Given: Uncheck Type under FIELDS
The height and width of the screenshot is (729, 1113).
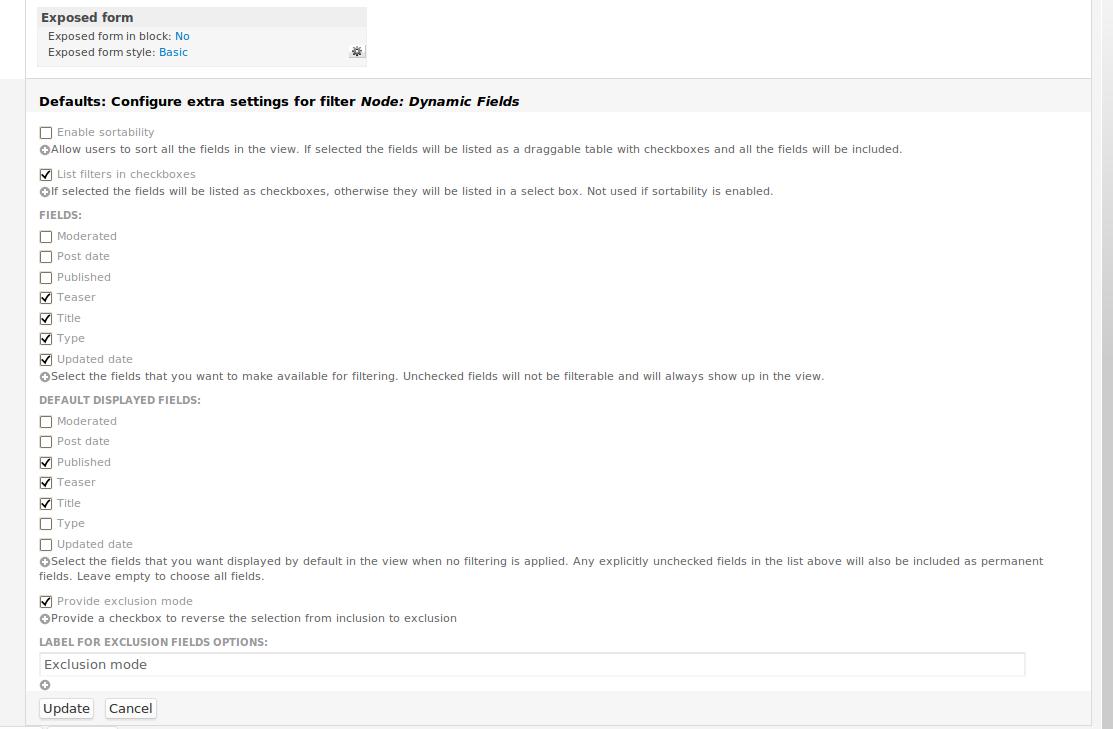Looking at the screenshot, I should point(46,339).
